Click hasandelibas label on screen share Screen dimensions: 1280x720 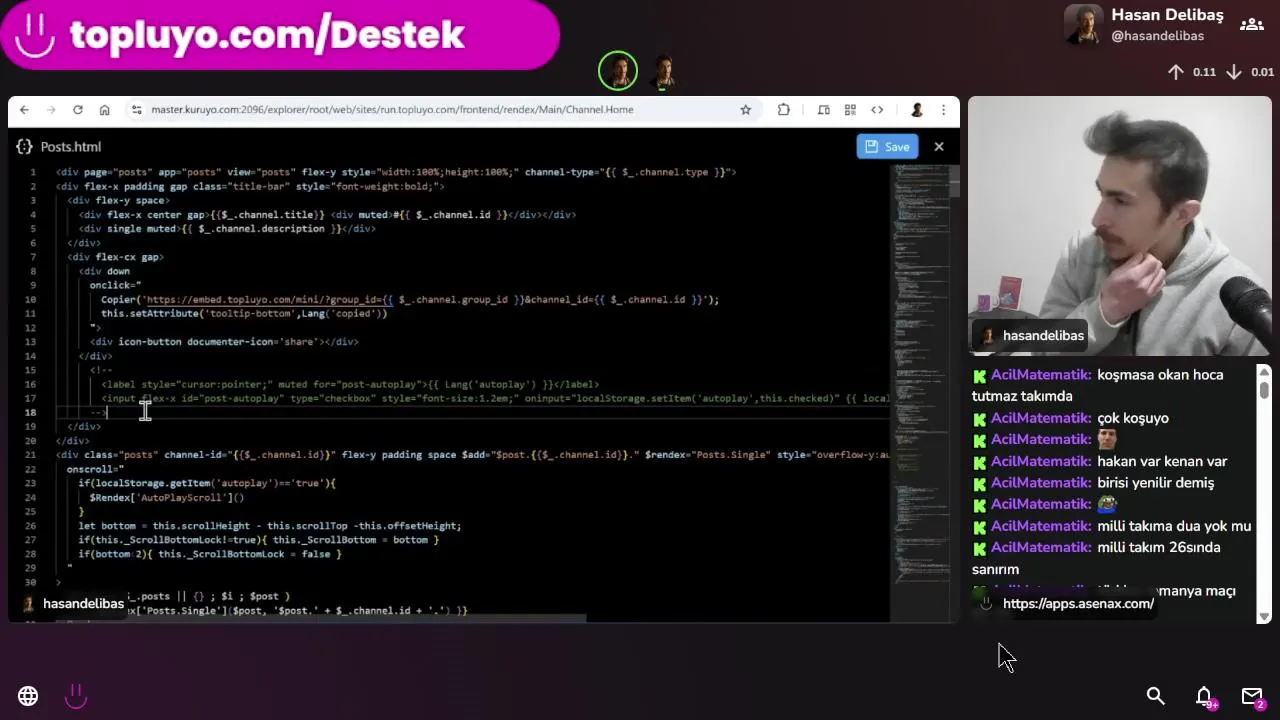click(83, 604)
